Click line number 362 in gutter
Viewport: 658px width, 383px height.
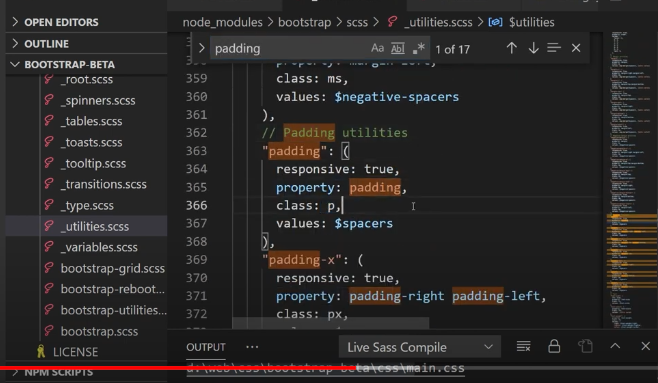[x=196, y=133]
